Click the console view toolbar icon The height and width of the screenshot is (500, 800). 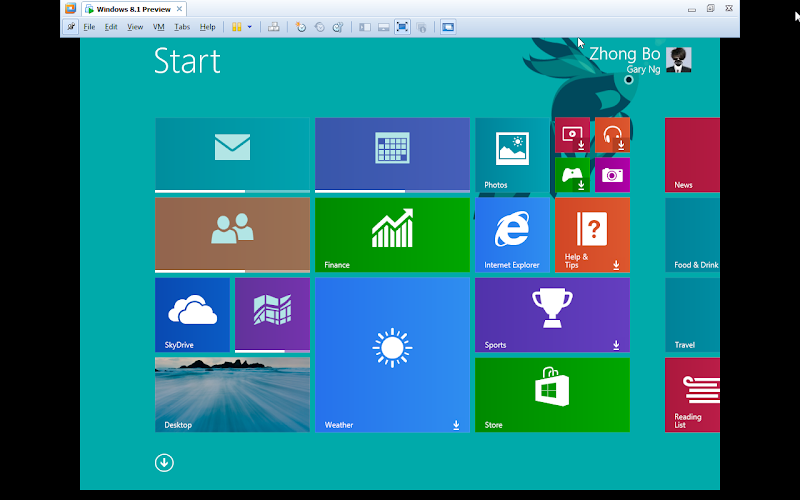pyautogui.click(x=448, y=27)
